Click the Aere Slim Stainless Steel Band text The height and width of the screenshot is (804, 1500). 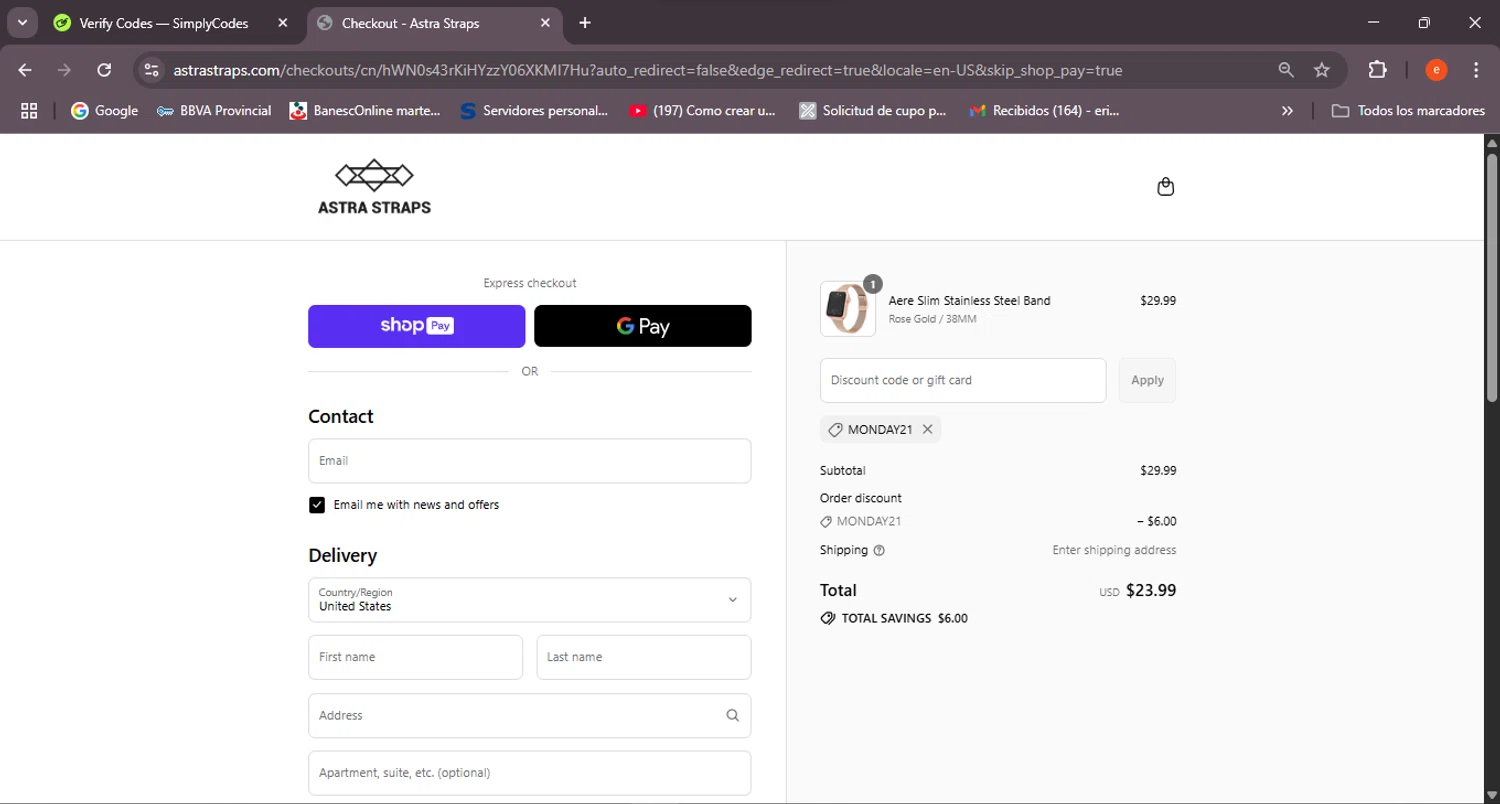tap(969, 300)
